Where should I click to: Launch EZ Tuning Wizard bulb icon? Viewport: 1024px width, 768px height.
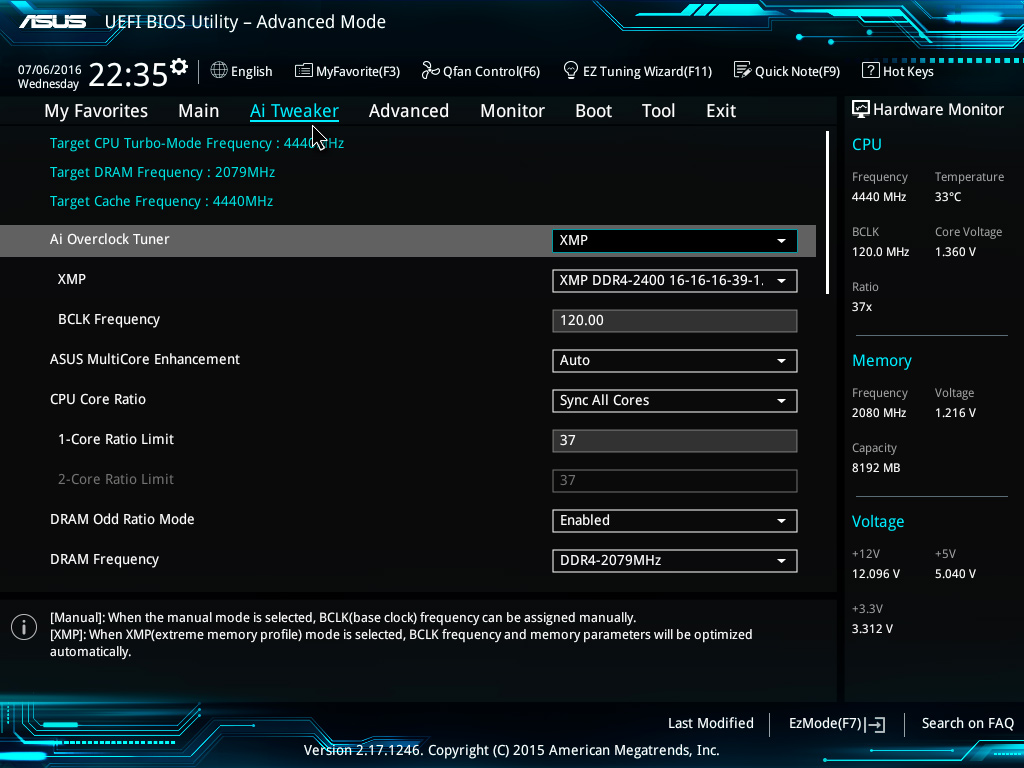(x=570, y=71)
